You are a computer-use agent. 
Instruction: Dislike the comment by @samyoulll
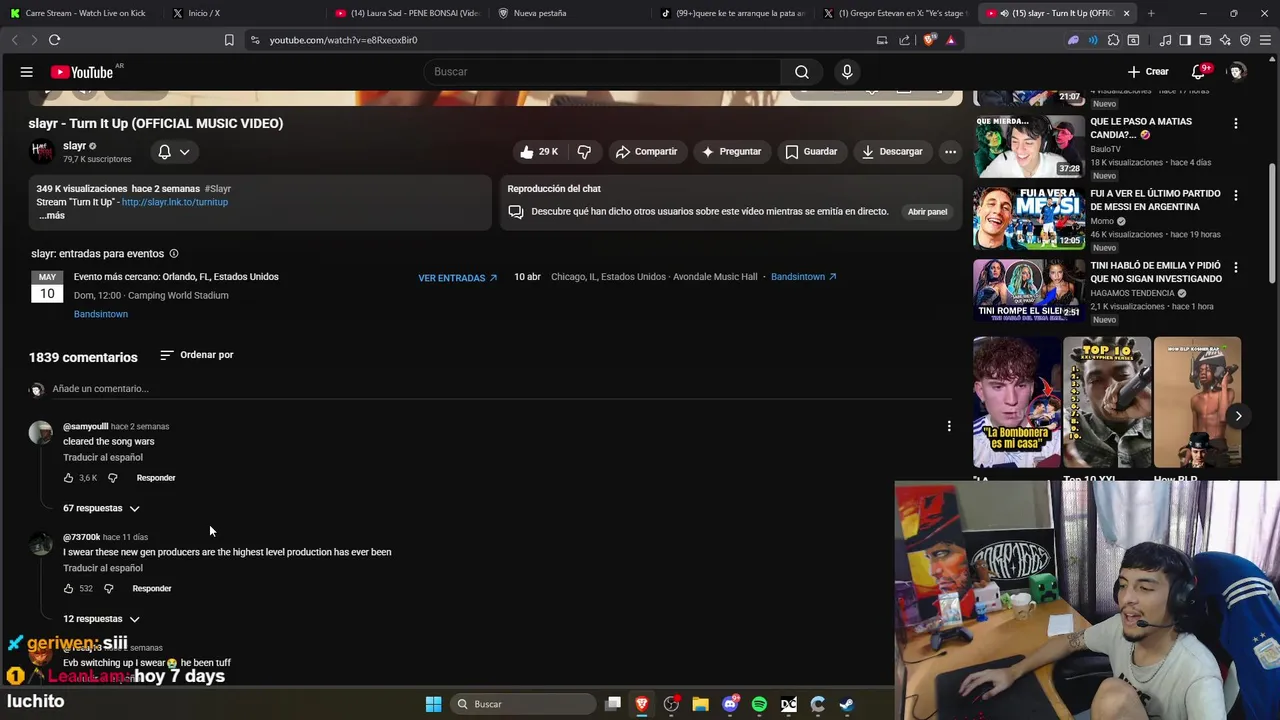click(x=112, y=478)
